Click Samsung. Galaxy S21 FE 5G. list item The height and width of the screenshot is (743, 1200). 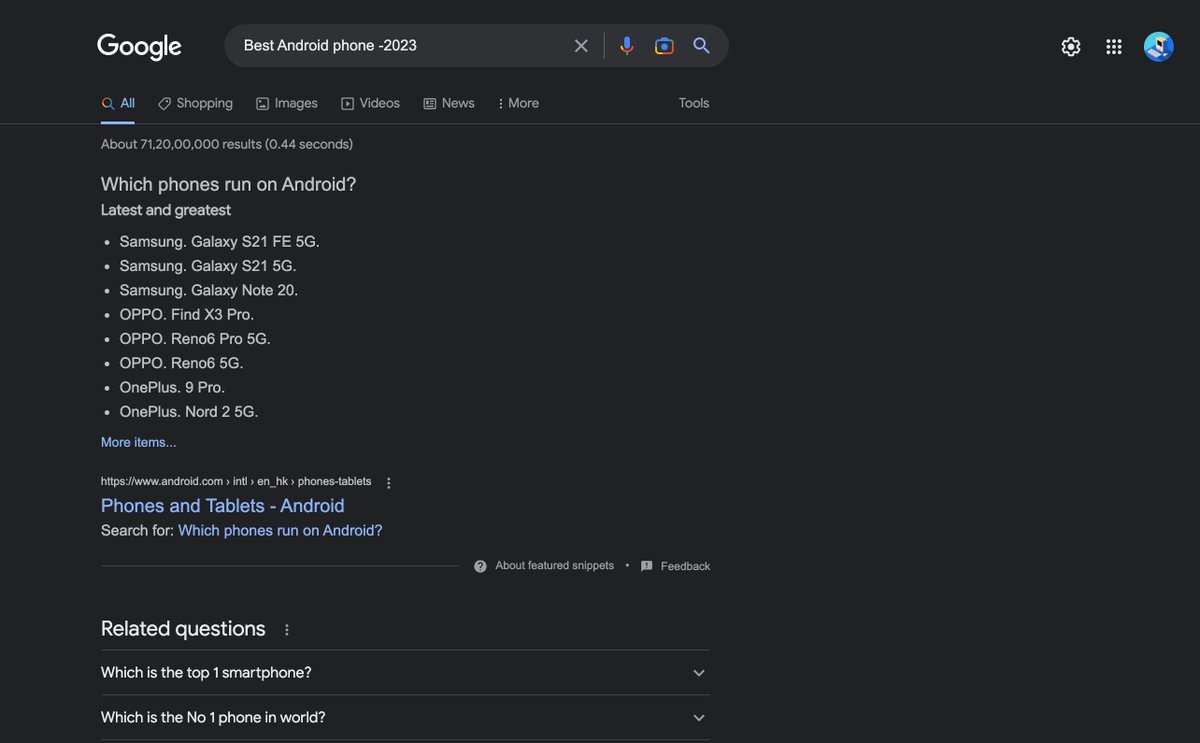(220, 241)
